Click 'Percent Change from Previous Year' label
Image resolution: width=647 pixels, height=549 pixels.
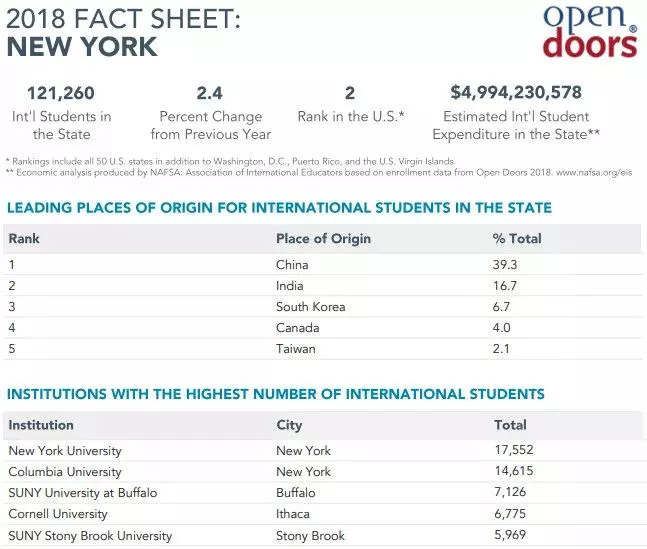(x=211, y=125)
